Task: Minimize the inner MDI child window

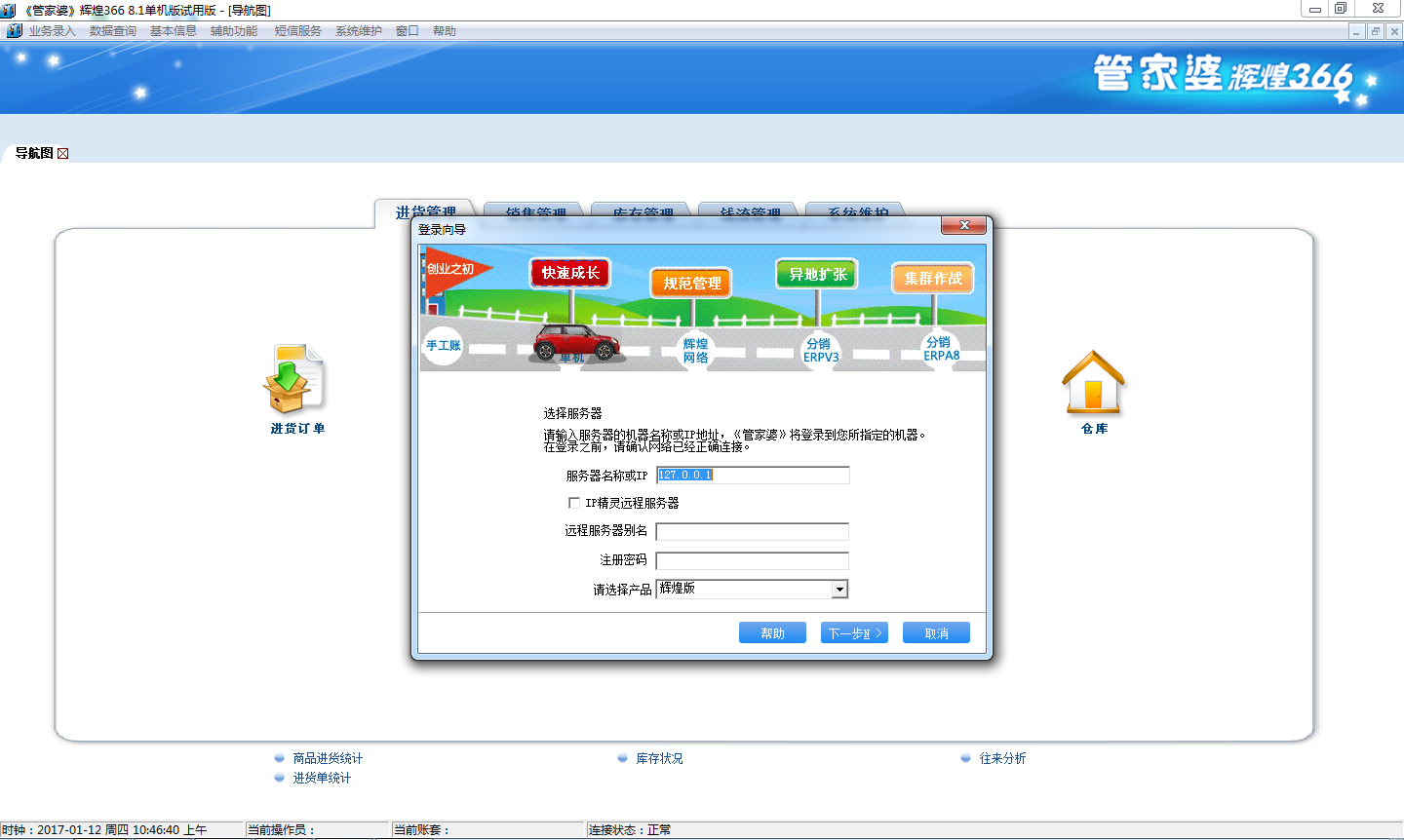Action: (1356, 31)
